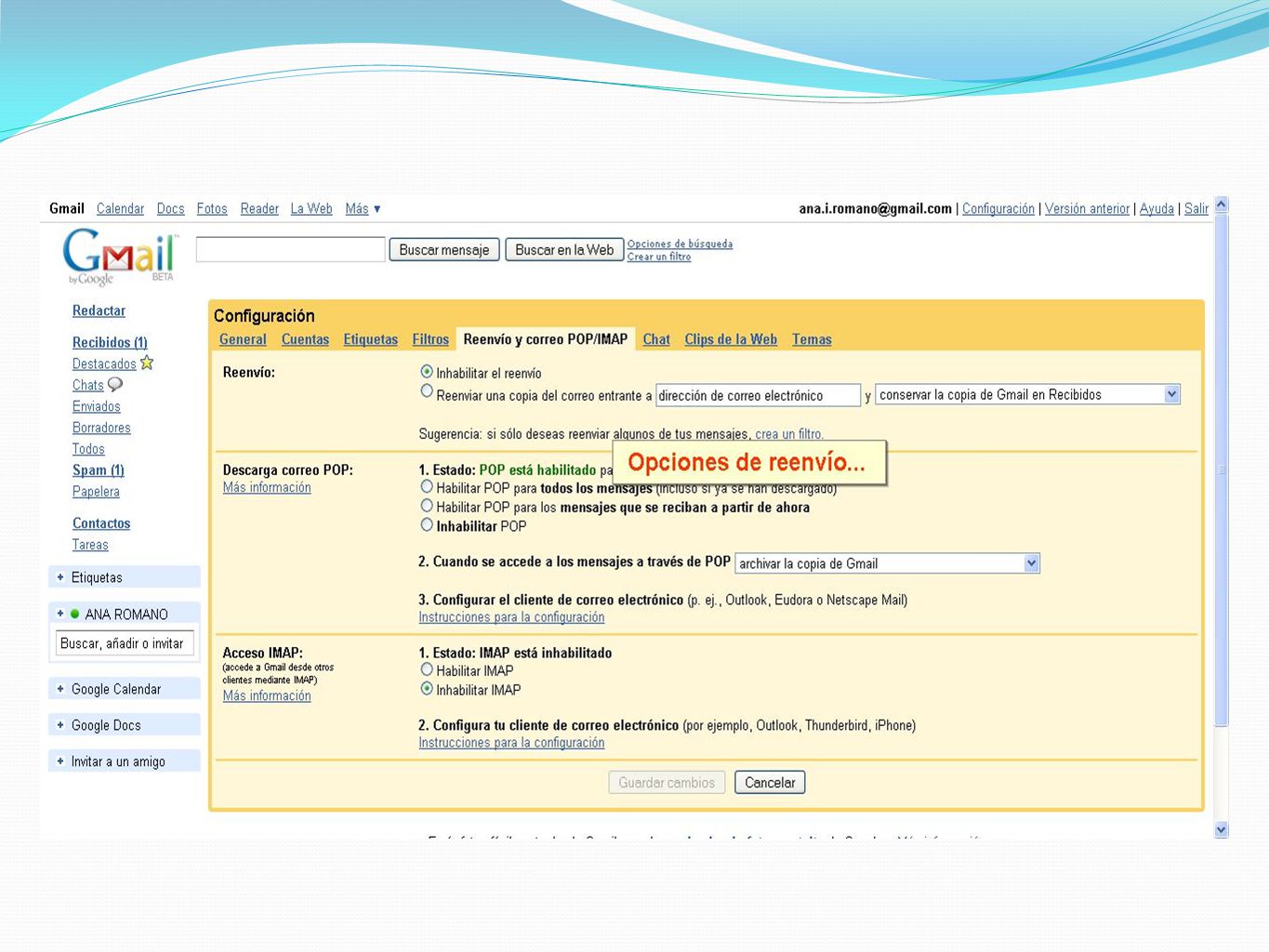The image size is (1269, 952).
Task: Click the Buscar en la Web button
Action: point(564,250)
